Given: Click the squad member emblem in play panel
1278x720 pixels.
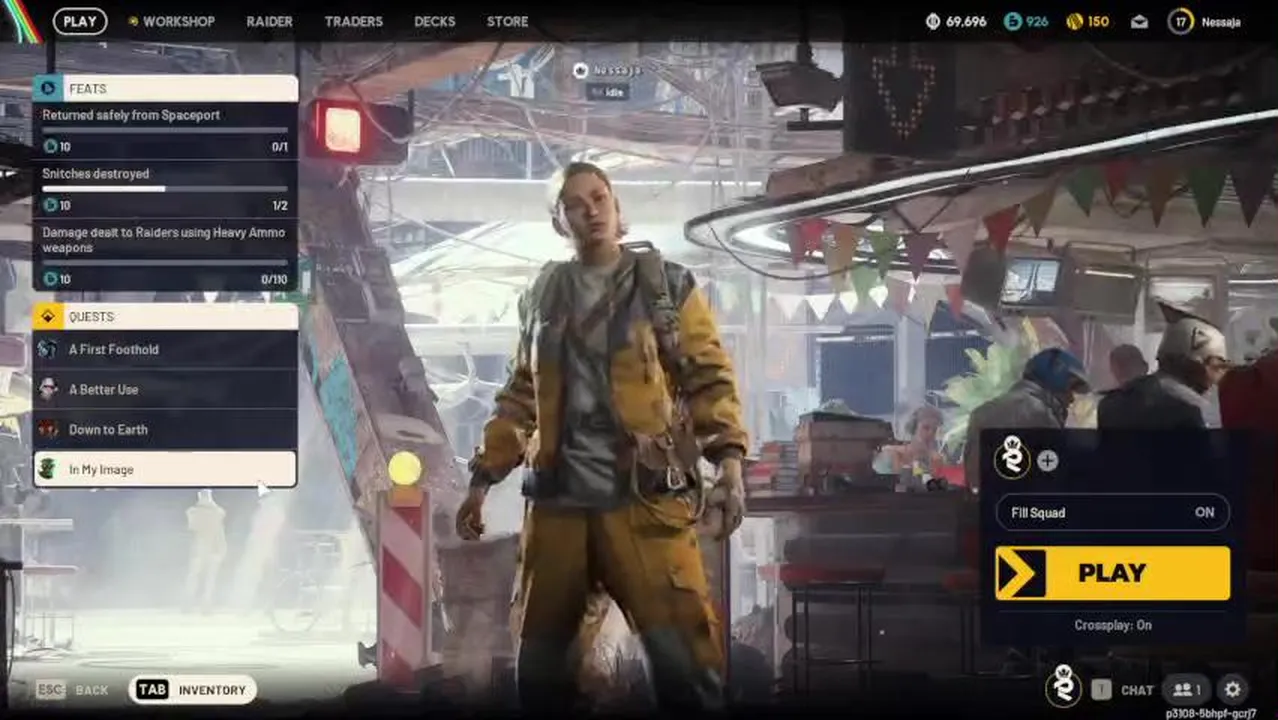Looking at the screenshot, I should (1012, 460).
